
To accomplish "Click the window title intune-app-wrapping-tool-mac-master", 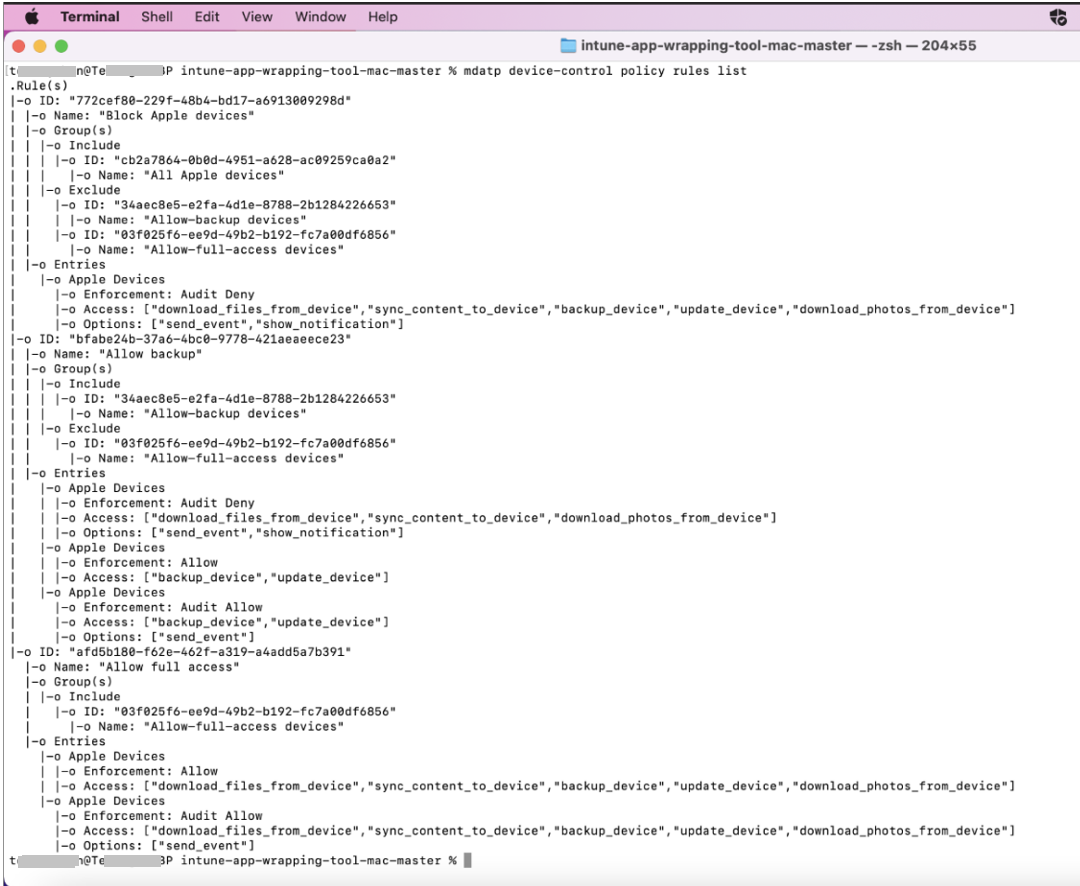I will 716,45.
